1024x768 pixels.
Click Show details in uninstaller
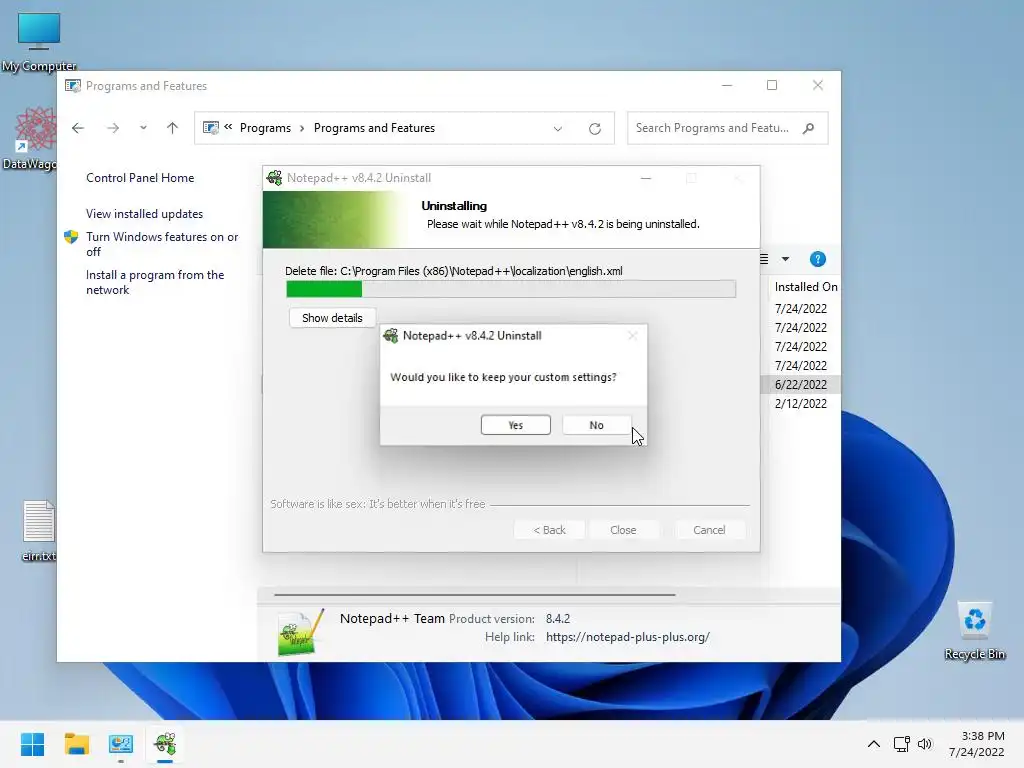[x=332, y=318]
